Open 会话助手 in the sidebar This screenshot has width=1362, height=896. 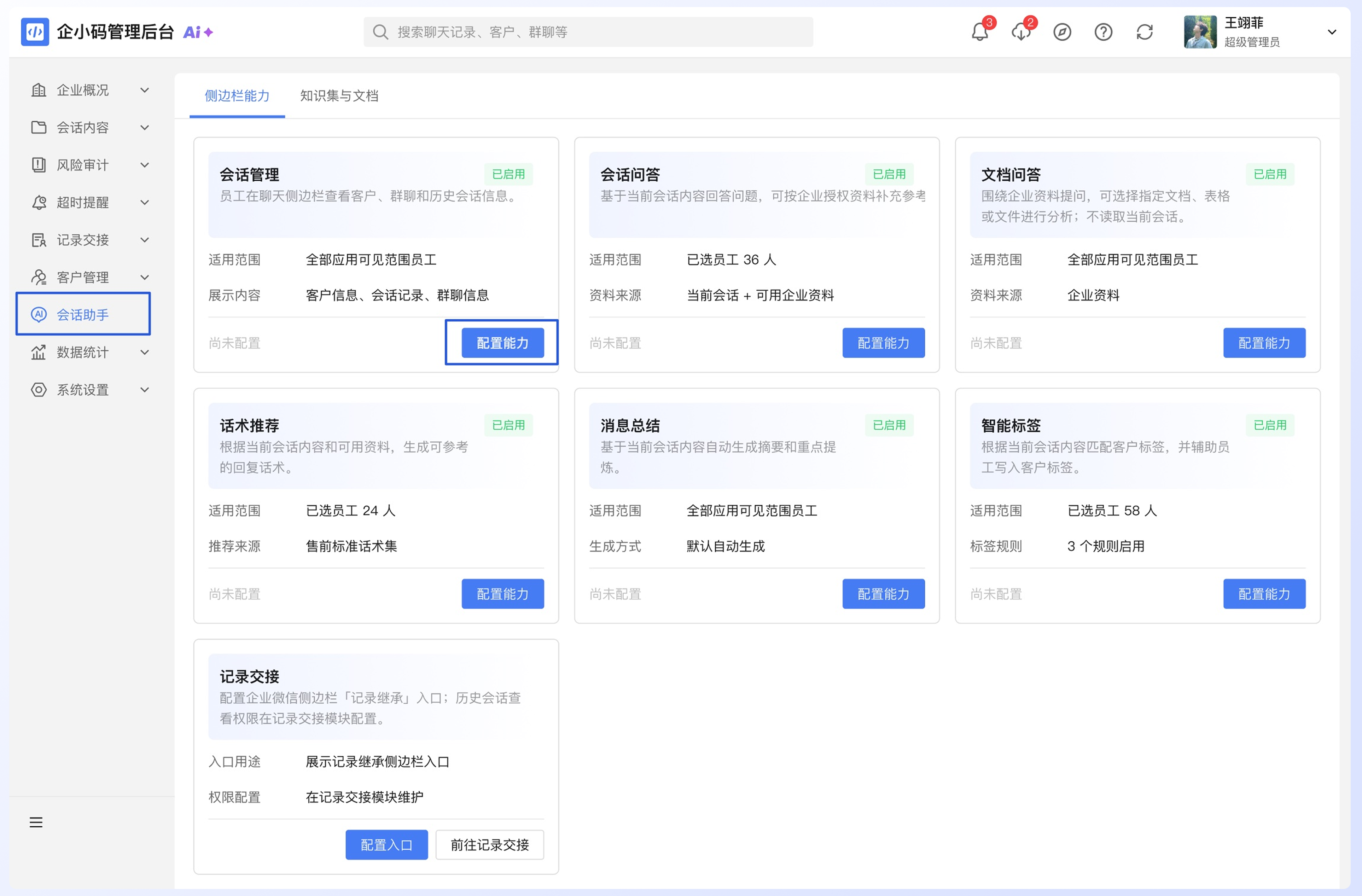tap(83, 314)
